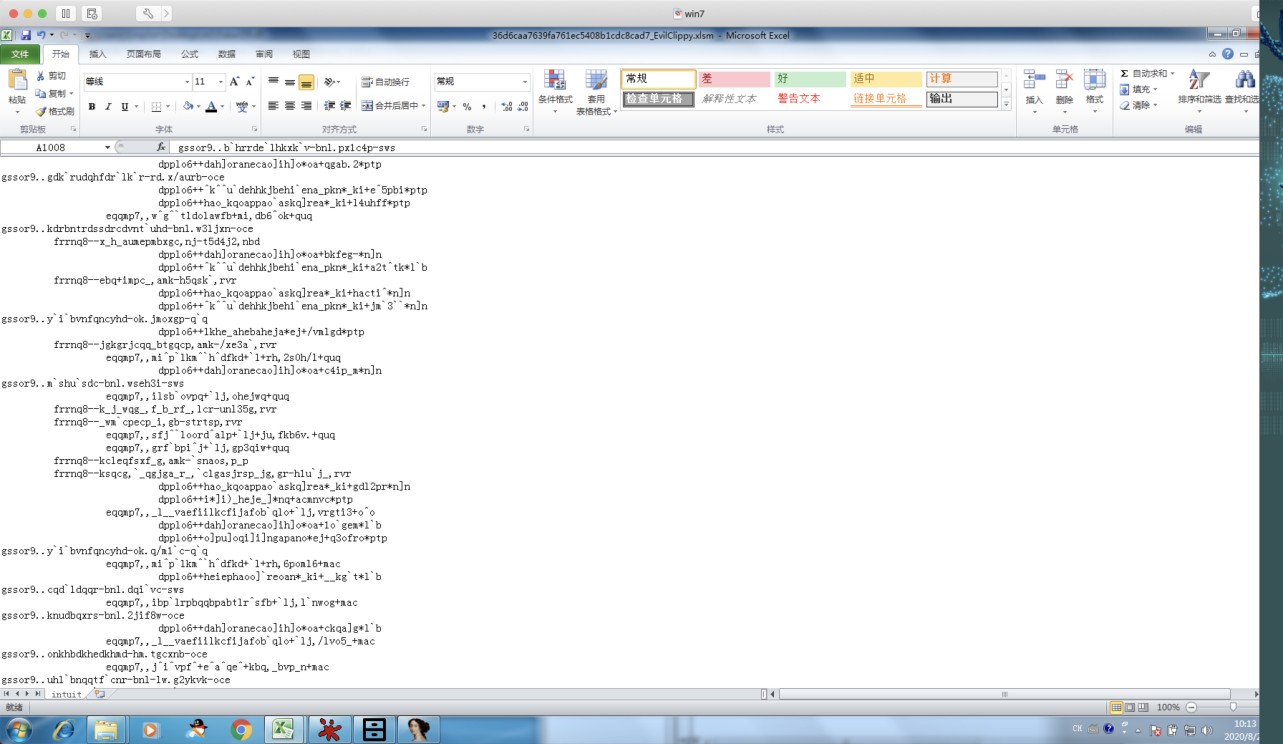Click the Paste (粘贴) clipboard icon
Screen dimensions: 1283x744
point(17,81)
